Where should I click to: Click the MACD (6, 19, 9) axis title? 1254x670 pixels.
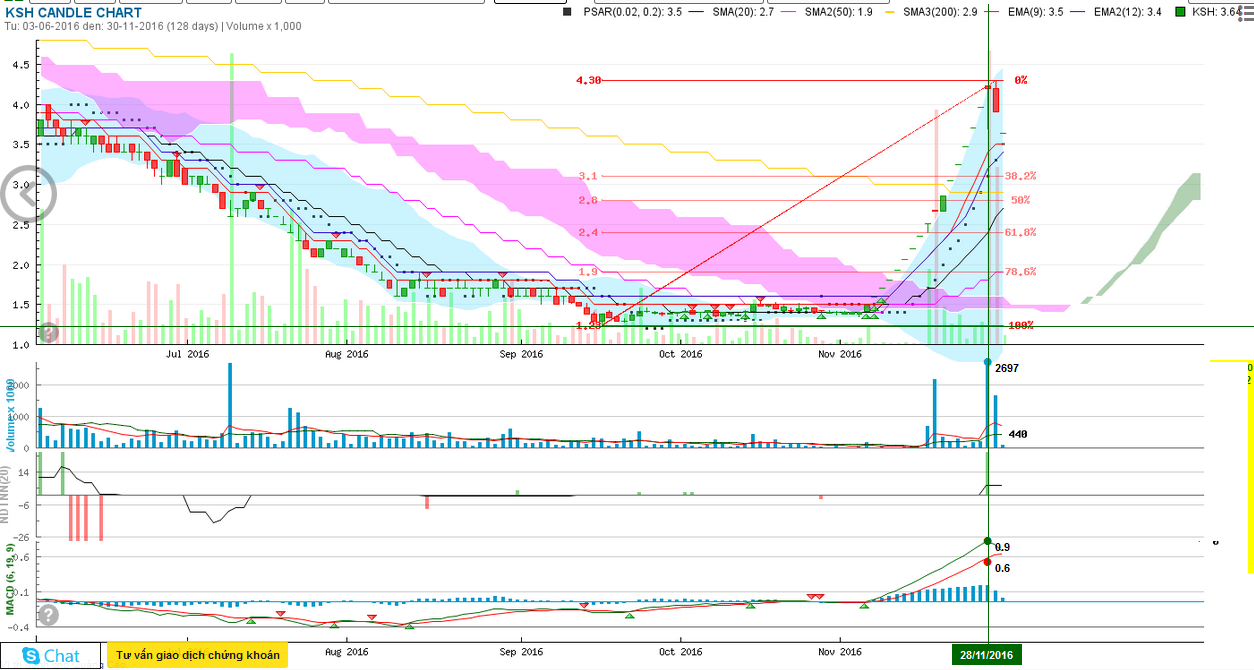tap(10, 579)
